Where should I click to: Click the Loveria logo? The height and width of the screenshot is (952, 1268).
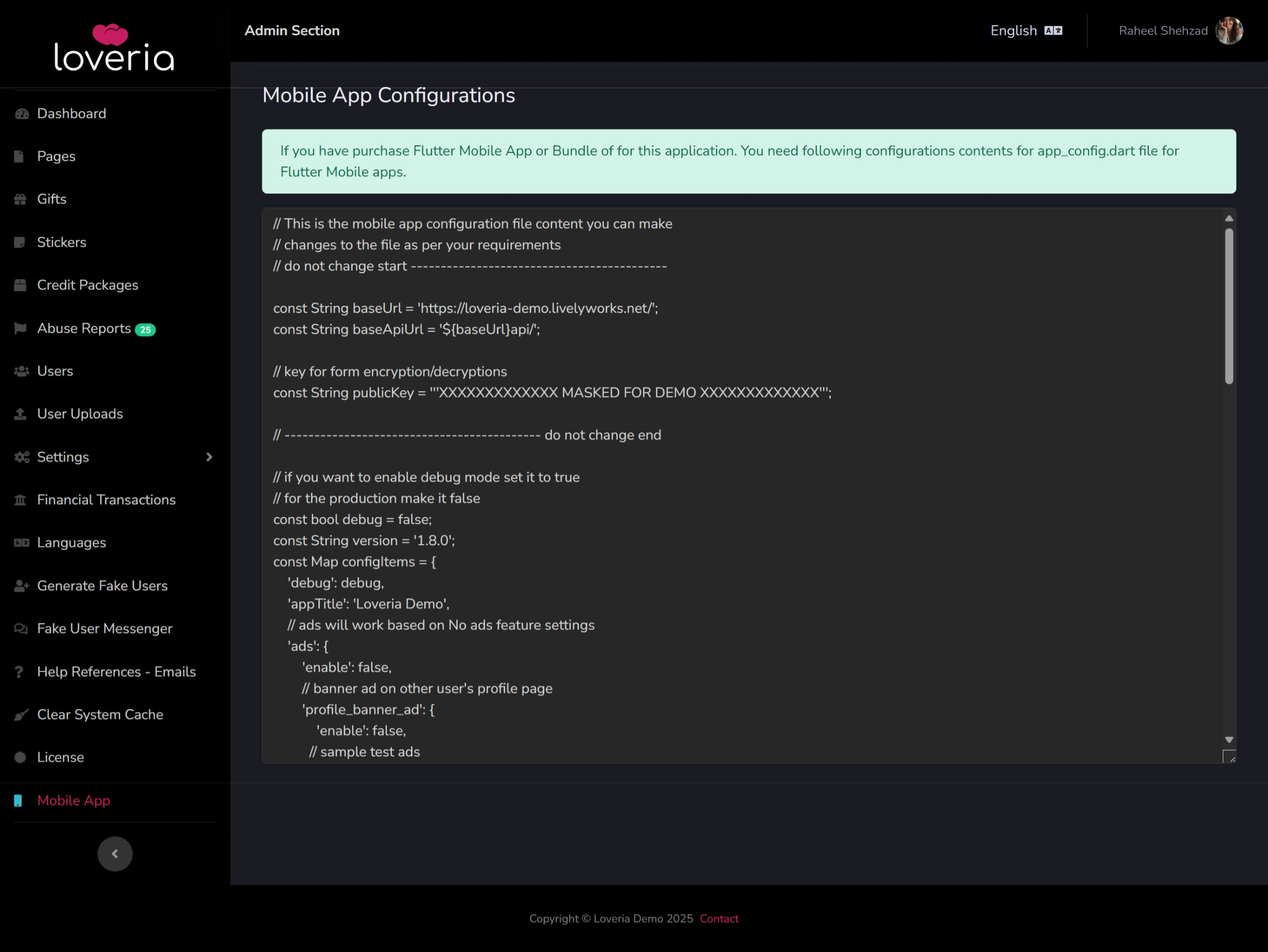click(114, 47)
